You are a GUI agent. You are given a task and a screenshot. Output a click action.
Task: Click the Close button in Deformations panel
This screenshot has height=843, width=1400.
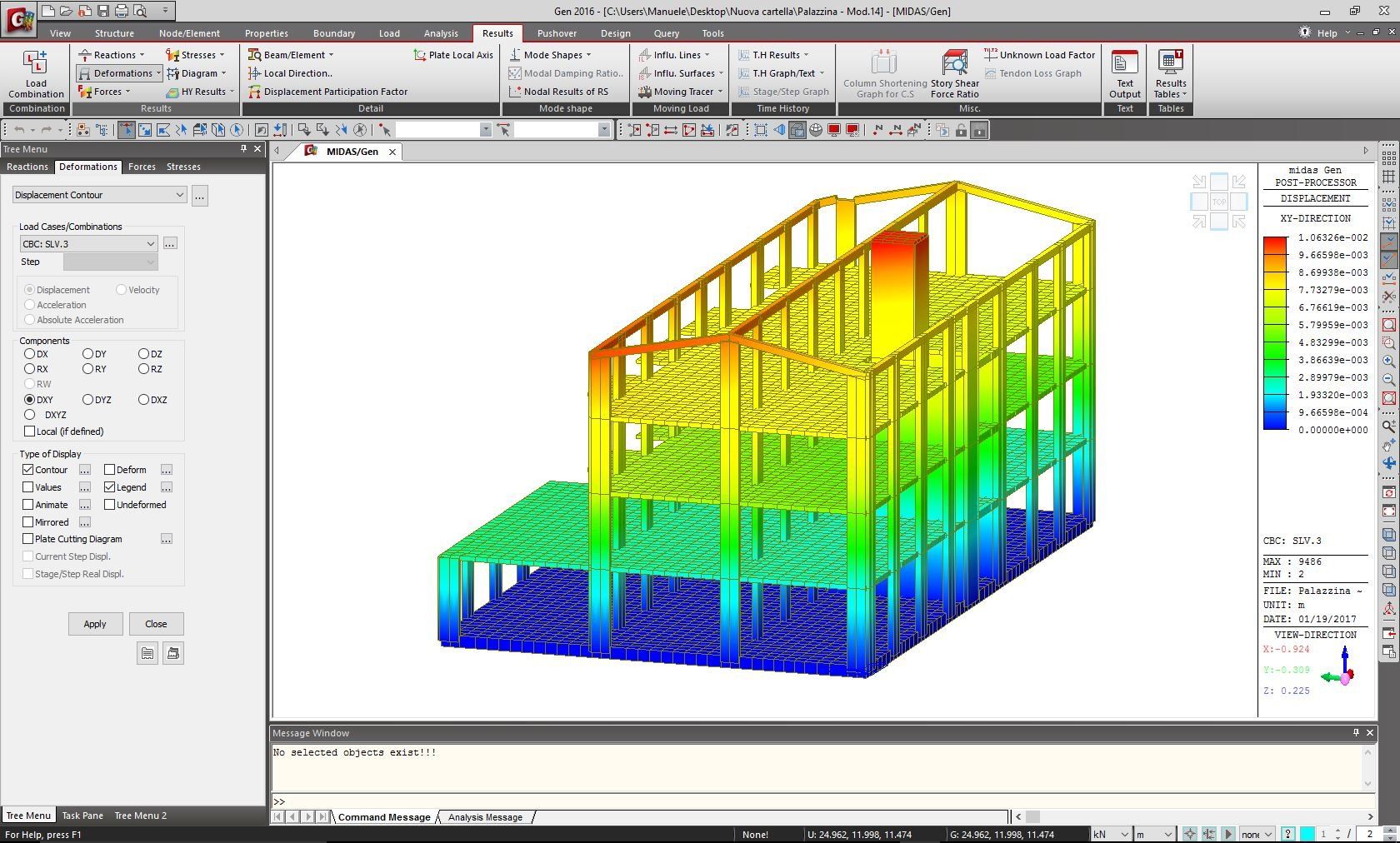click(x=156, y=623)
